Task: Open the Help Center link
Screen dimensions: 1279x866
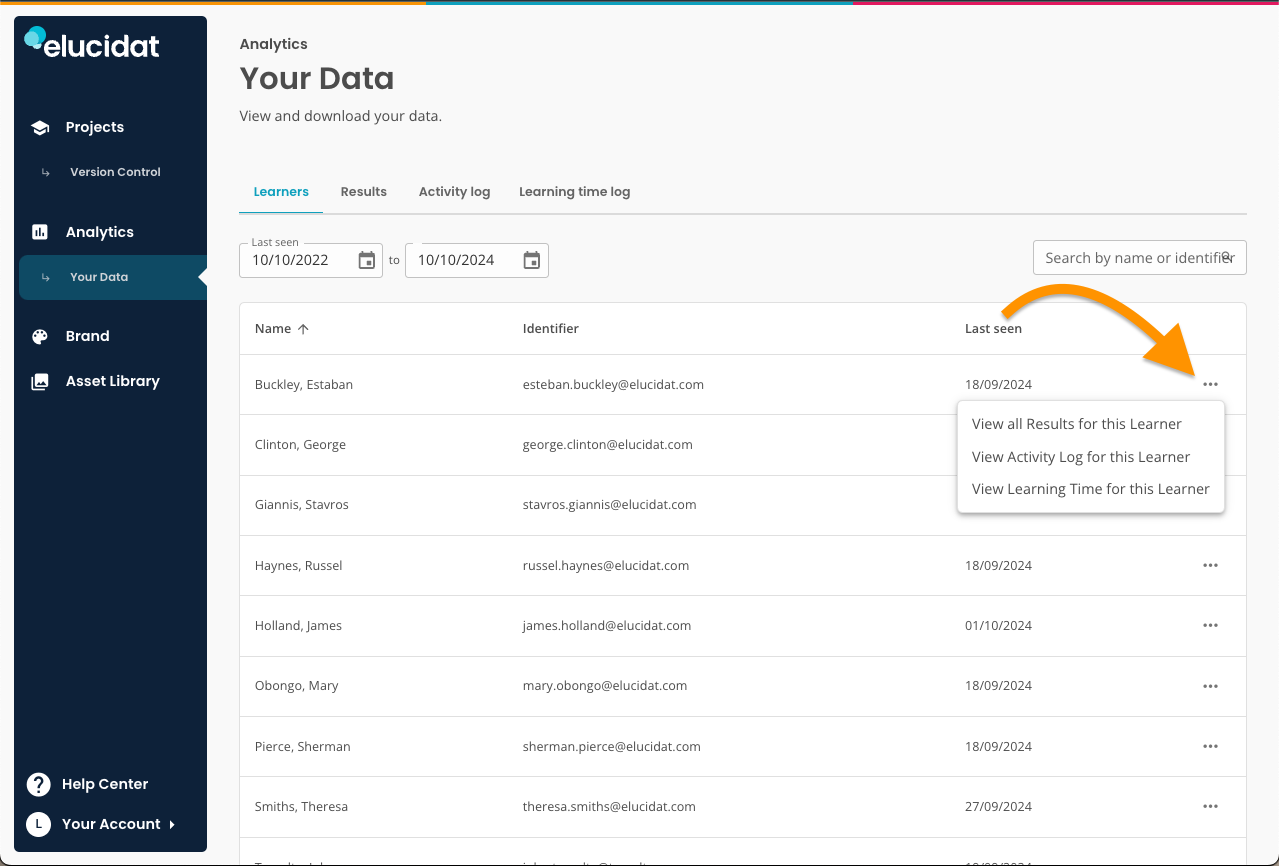Action: 105,784
